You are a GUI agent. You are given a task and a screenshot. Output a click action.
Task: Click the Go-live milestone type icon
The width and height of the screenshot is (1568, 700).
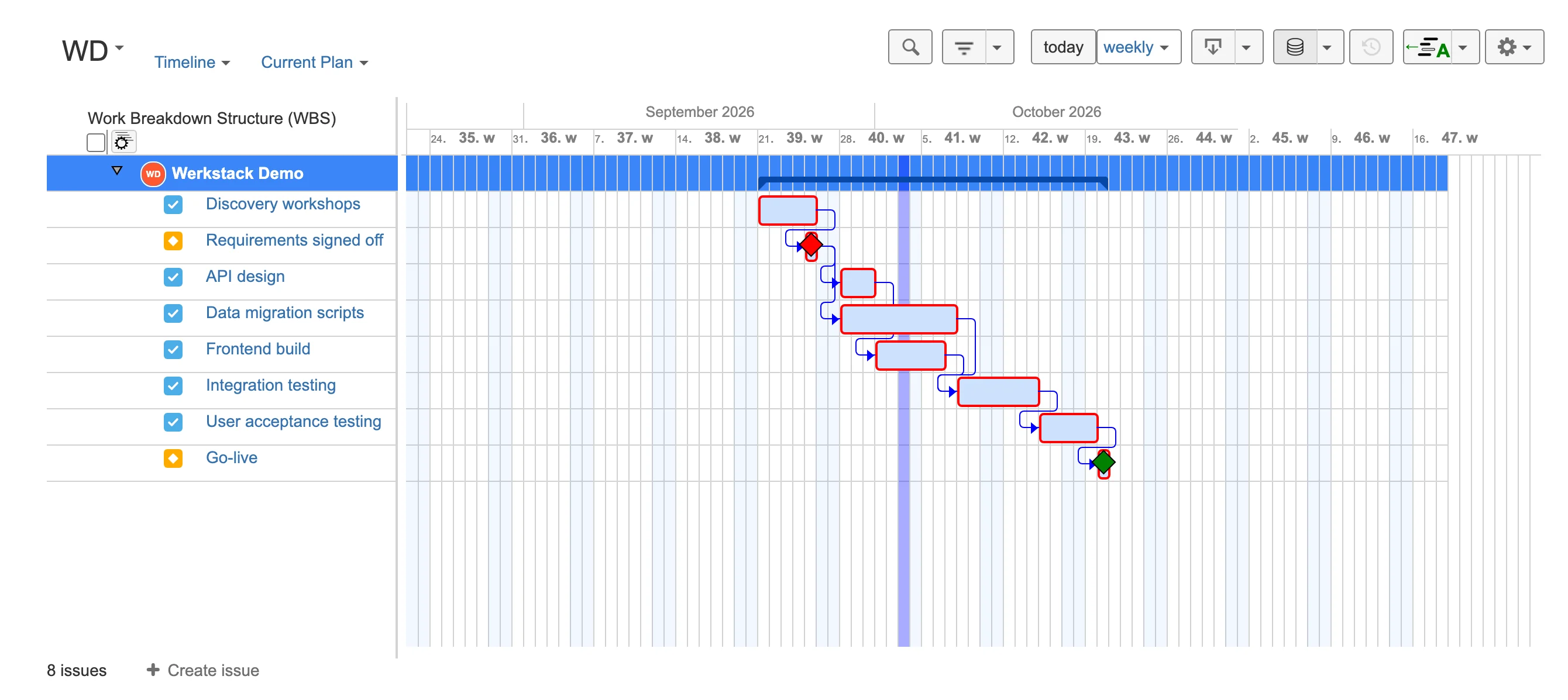(173, 458)
